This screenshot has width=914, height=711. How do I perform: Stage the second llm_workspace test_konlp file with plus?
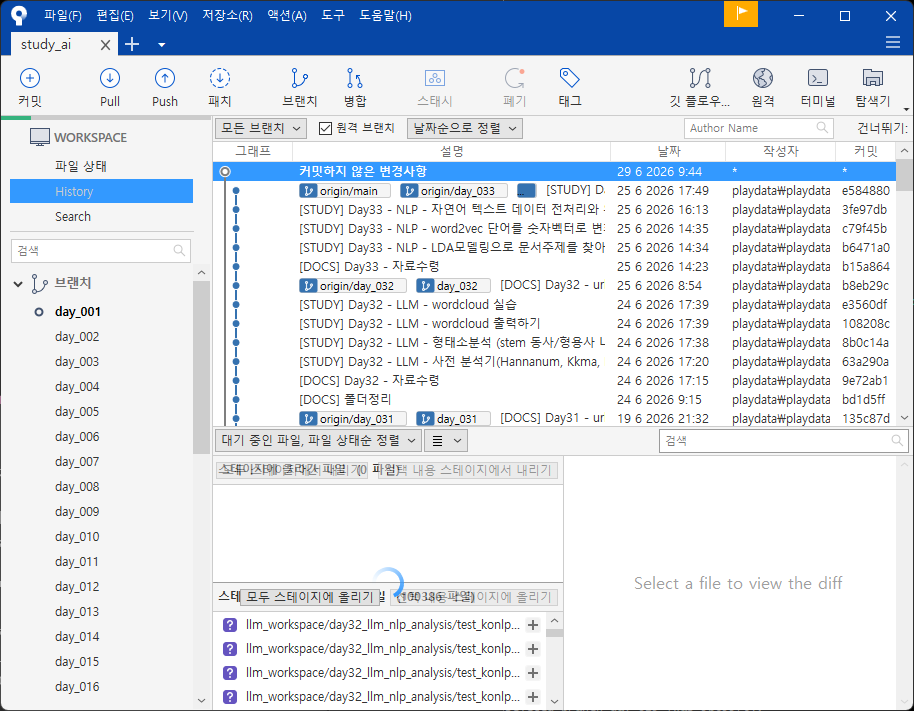click(x=533, y=649)
